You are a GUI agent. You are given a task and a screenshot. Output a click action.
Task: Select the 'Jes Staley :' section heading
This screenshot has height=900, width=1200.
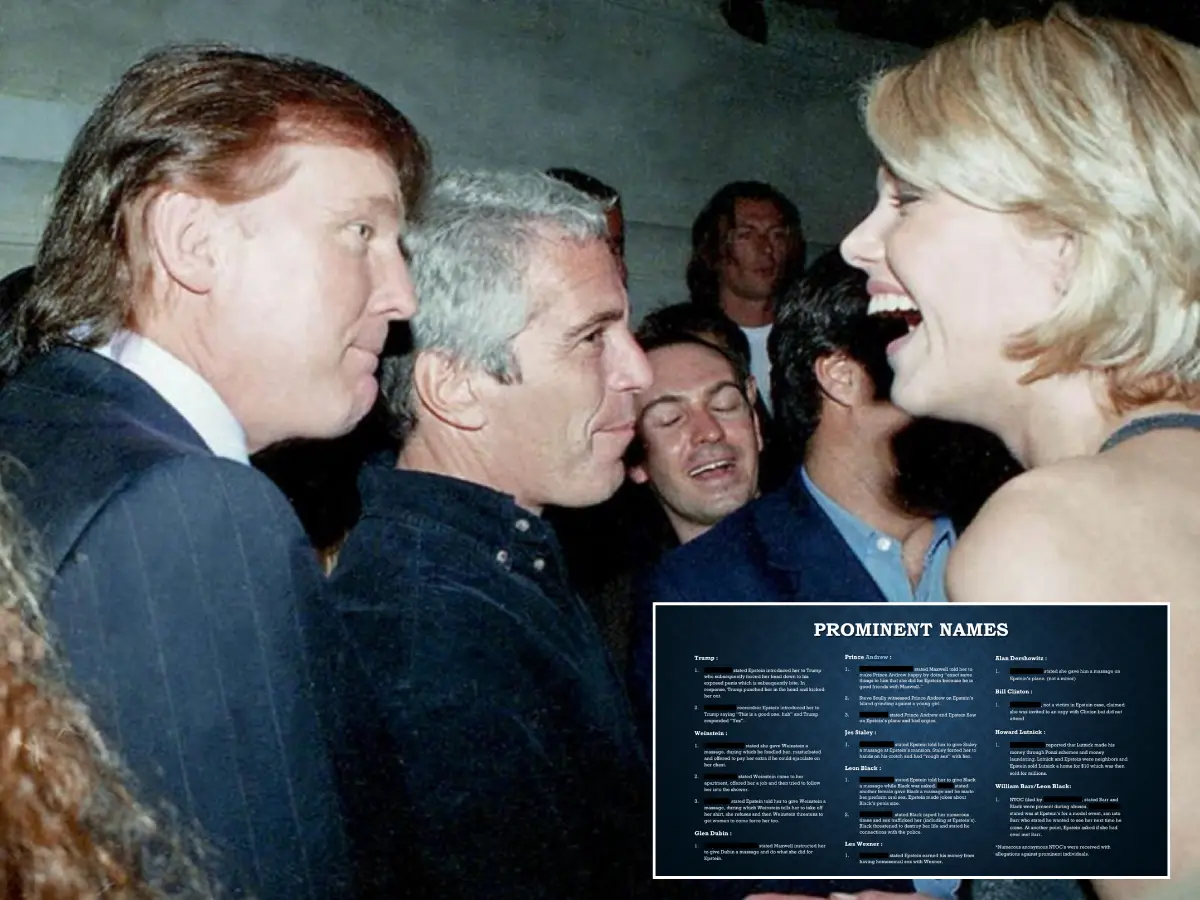point(860,733)
